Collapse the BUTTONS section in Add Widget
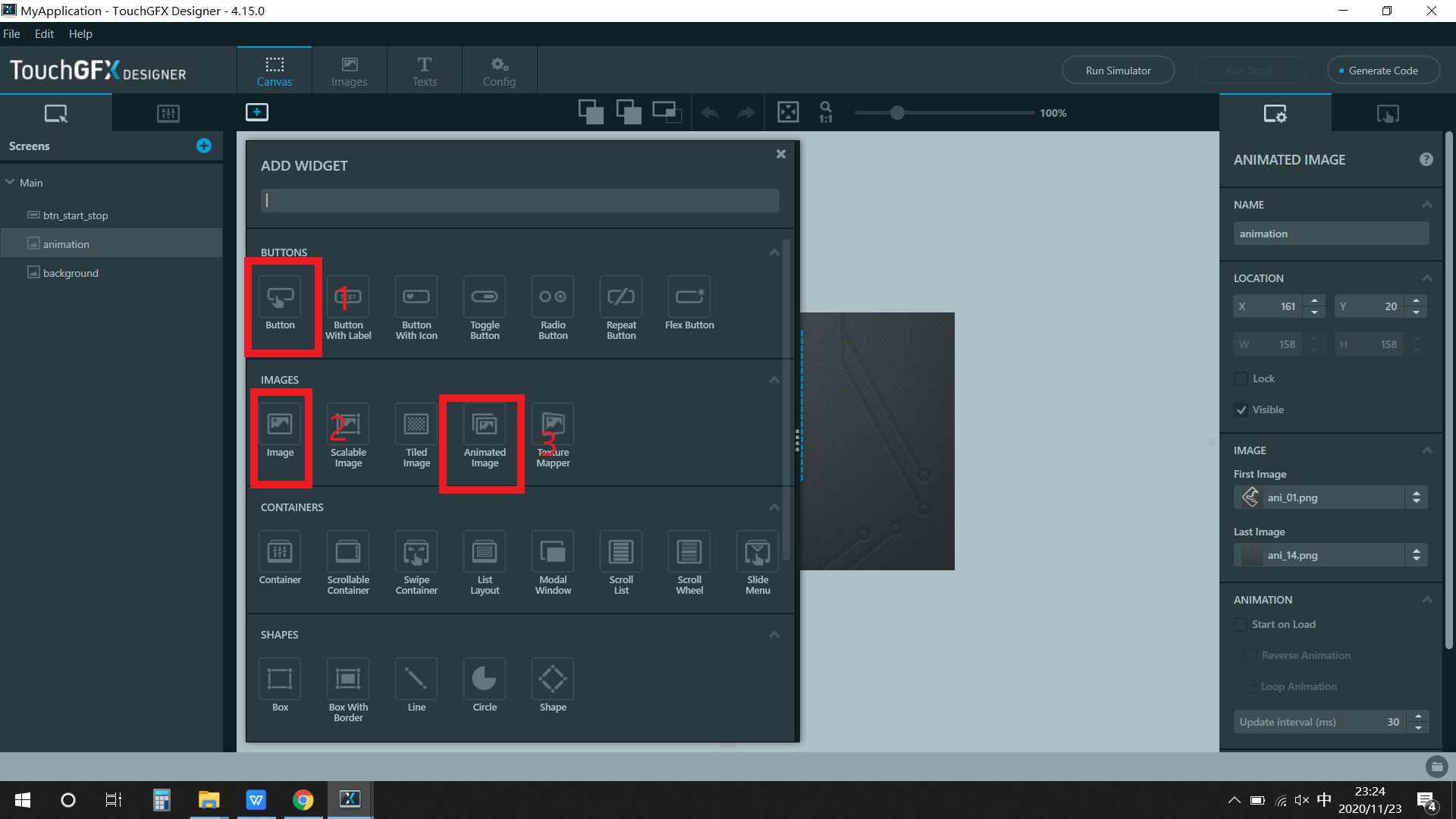 point(773,252)
